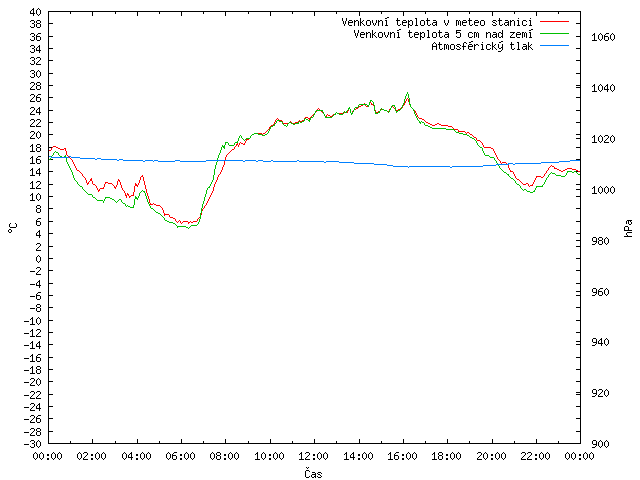Click the 10 temperature axis label

(36, 197)
